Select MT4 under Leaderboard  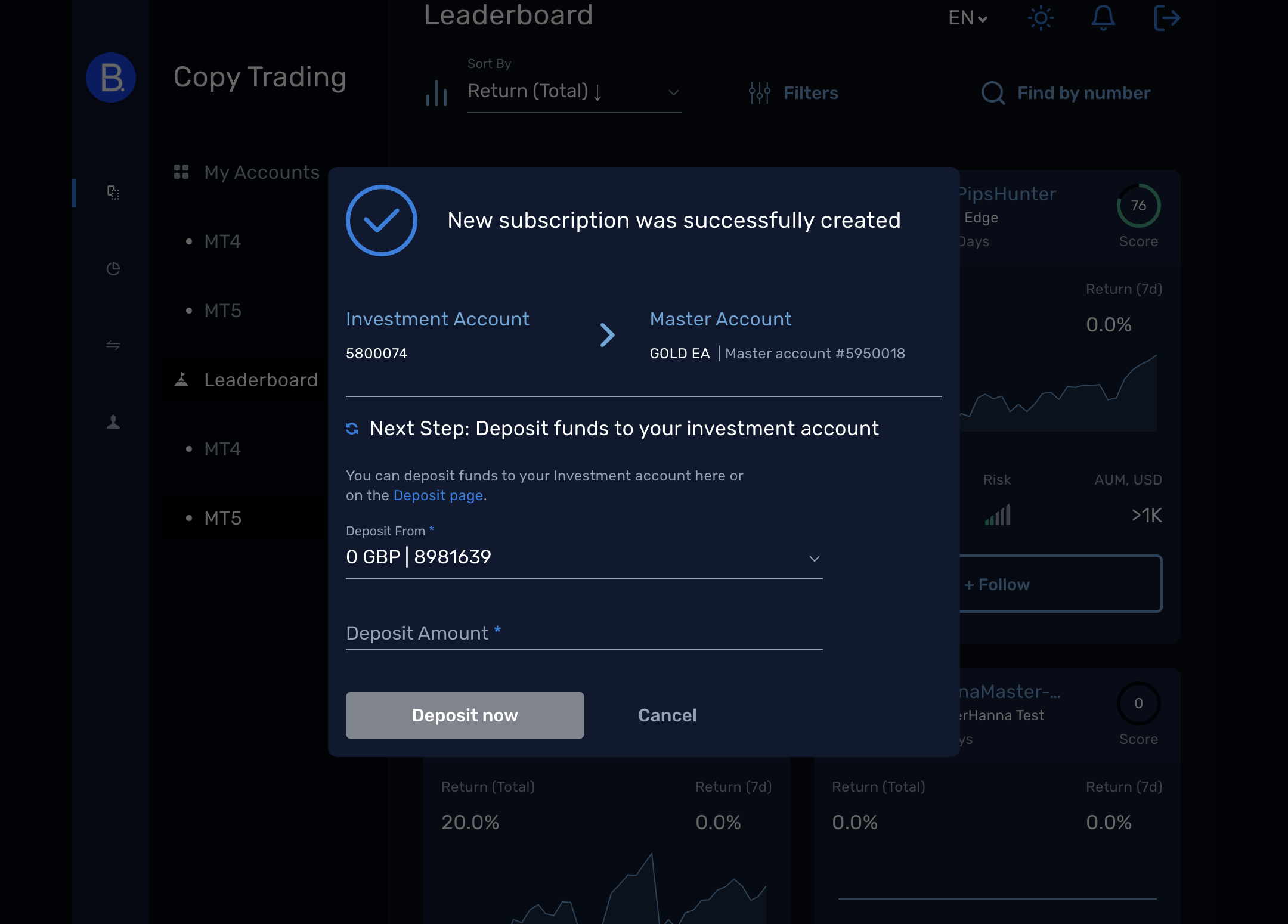coord(222,449)
